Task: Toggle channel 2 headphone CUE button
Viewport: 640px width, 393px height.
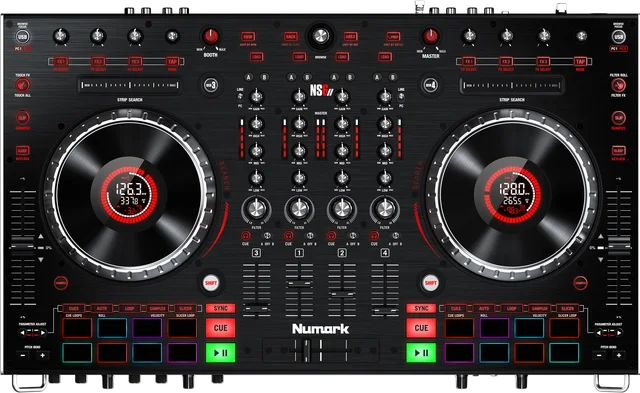Action: 331,235
